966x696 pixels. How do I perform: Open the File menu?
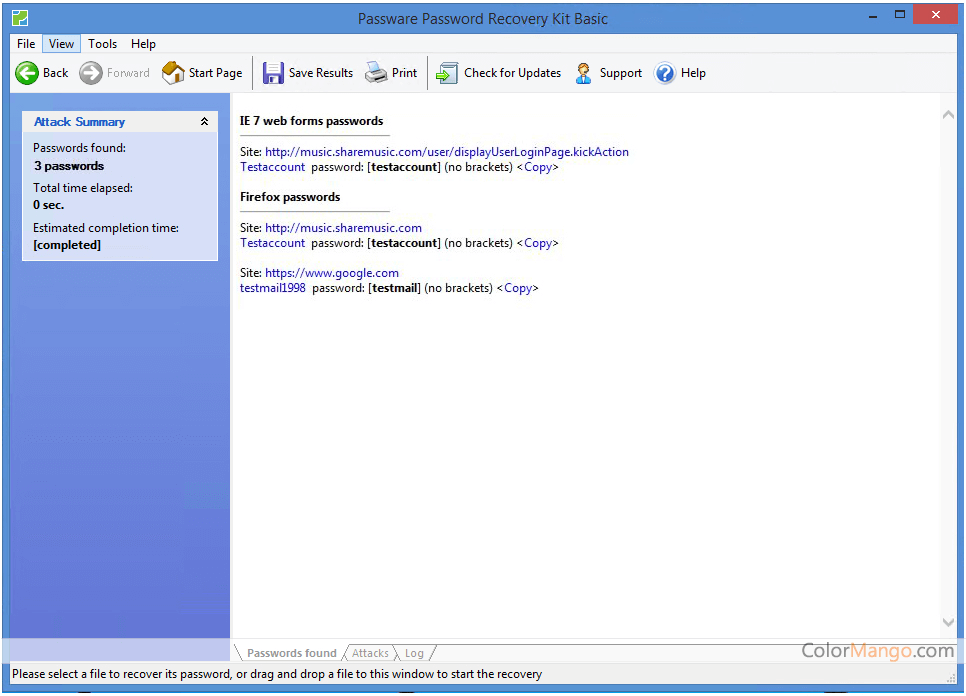click(x=26, y=44)
